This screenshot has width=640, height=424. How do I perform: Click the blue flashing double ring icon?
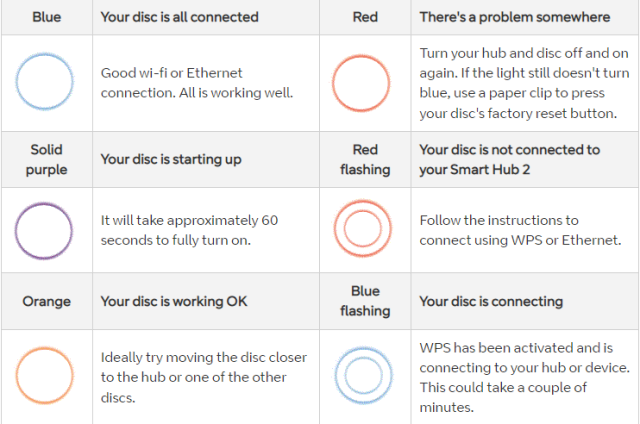(363, 375)
